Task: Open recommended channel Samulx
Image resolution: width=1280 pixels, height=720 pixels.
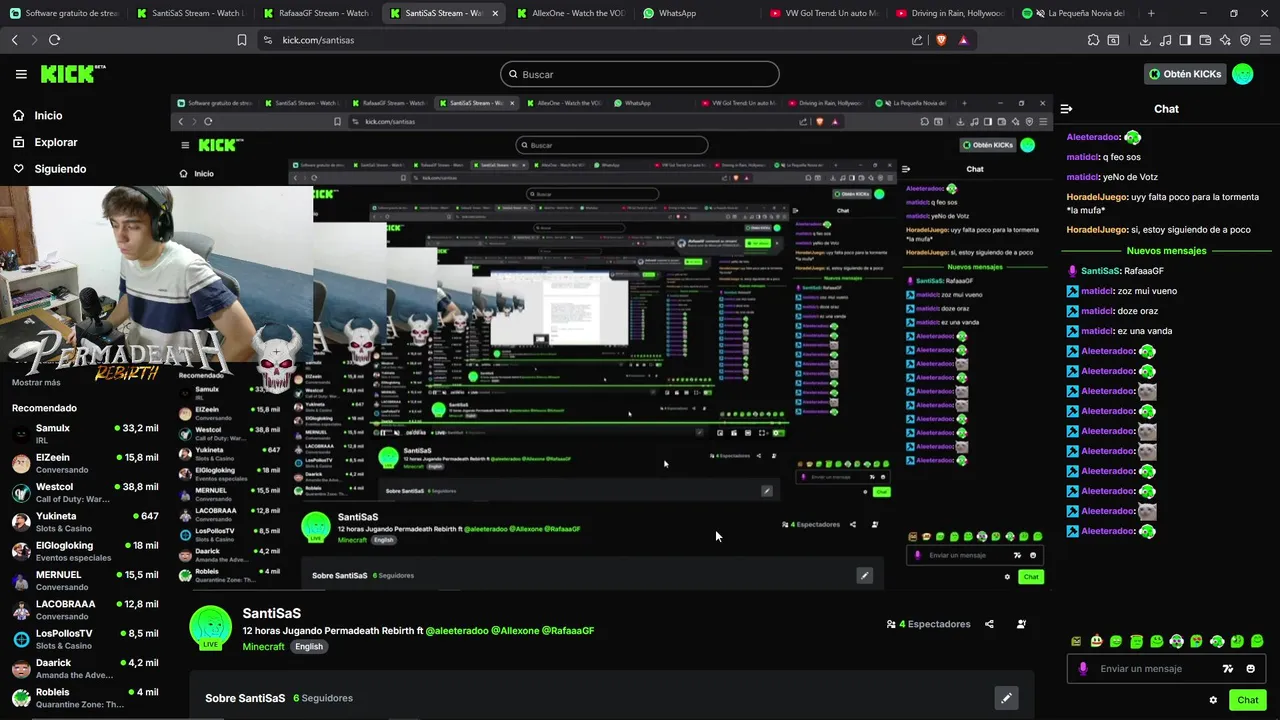Action: coord(85,434)
